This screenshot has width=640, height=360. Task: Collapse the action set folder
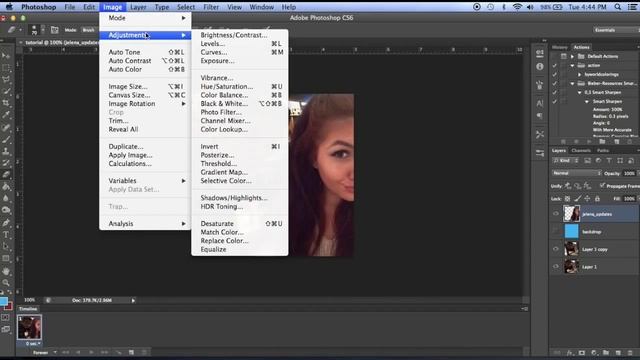pos(572,65)
